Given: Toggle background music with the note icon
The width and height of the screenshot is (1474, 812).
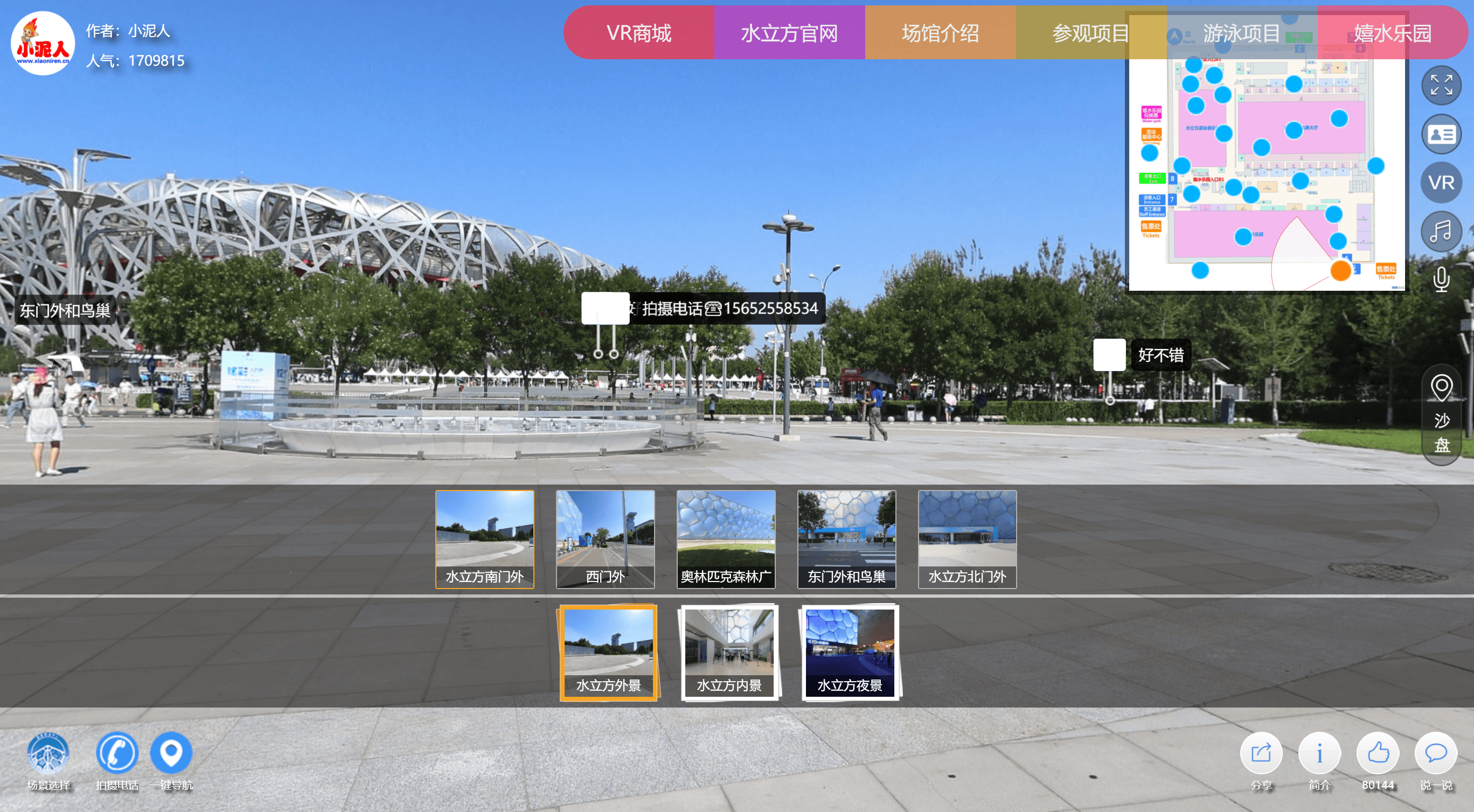Looking at the screenshot, I should [x=1441, y=232].
